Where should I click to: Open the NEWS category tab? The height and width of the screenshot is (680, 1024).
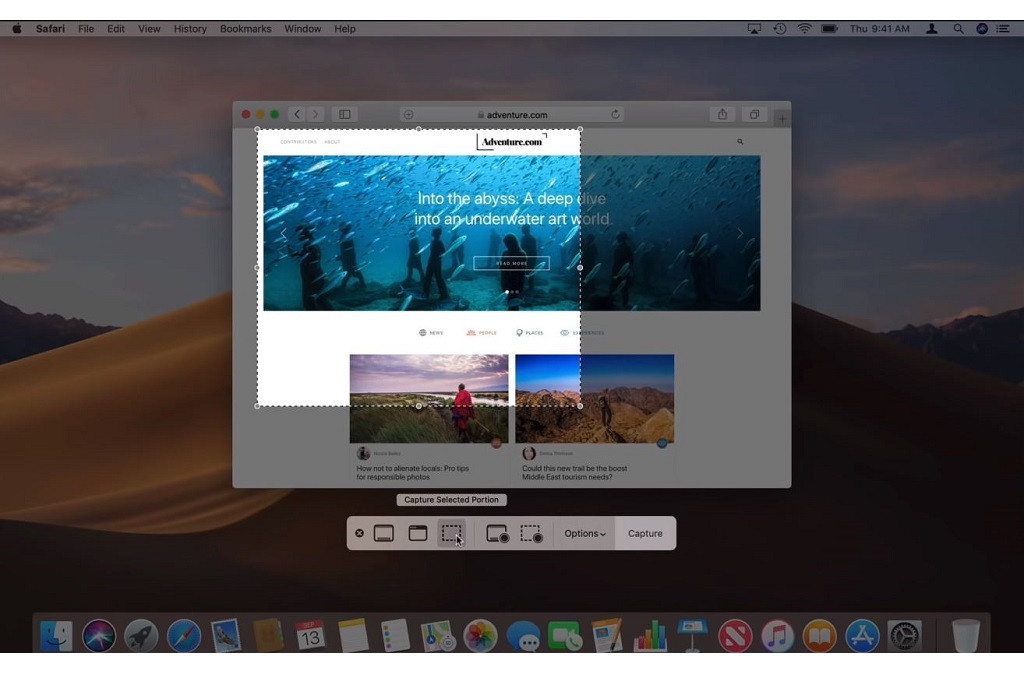tap(431, 332)
